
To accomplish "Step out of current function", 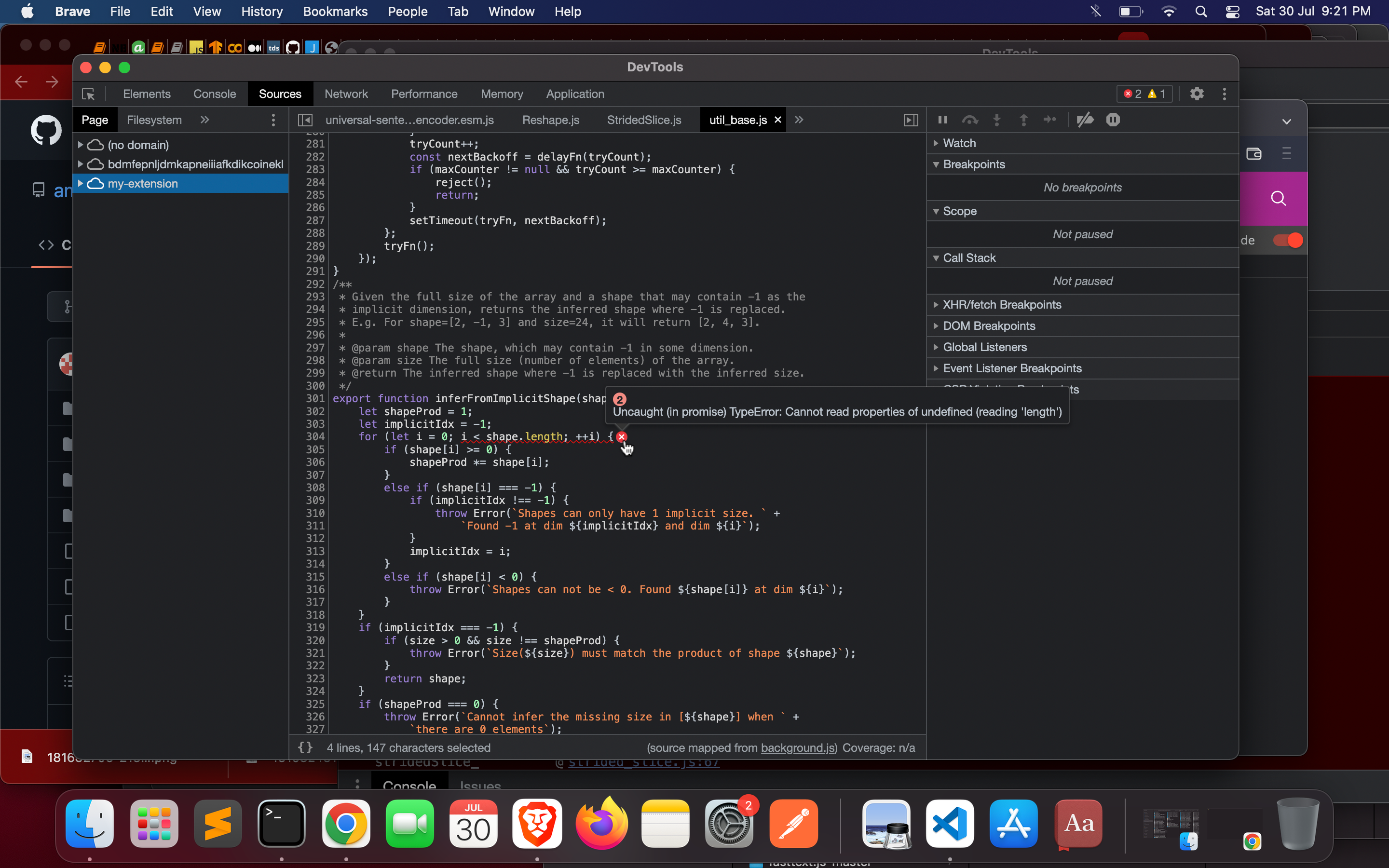I will 1023,120.
